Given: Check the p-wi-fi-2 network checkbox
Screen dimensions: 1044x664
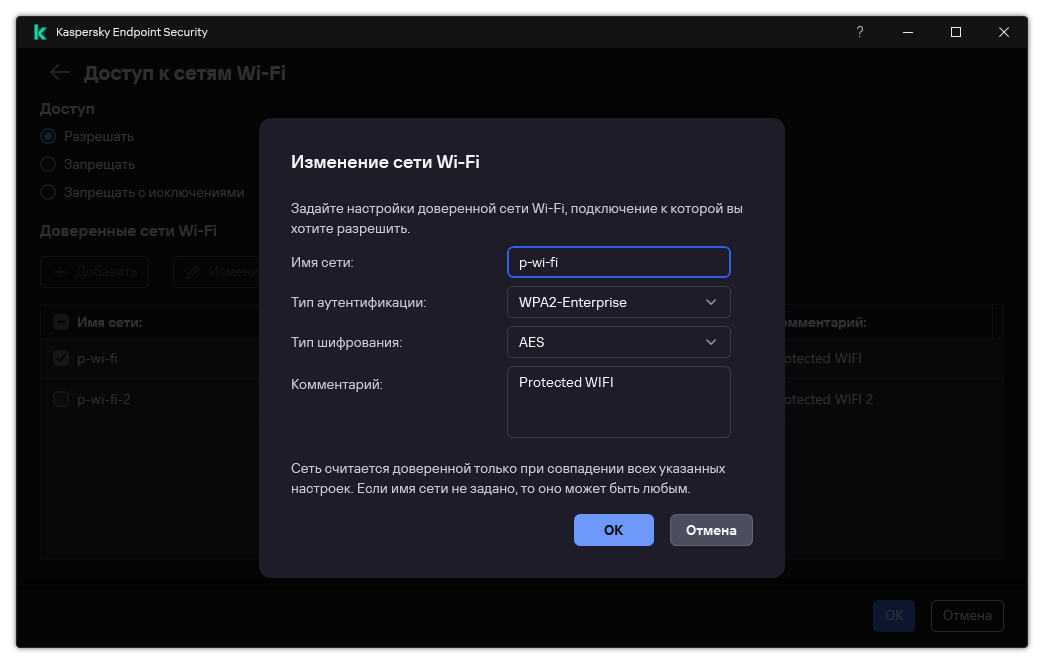Looking at the screenshot, I should click(60, 398).
